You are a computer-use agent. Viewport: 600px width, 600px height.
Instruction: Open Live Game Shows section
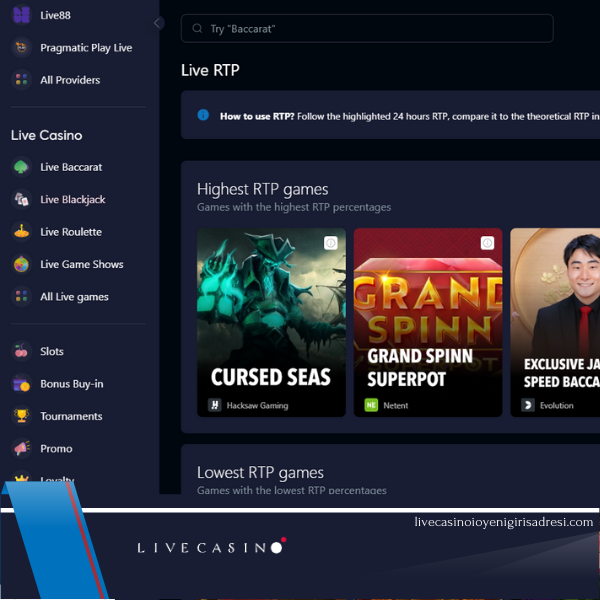(82, 264)
